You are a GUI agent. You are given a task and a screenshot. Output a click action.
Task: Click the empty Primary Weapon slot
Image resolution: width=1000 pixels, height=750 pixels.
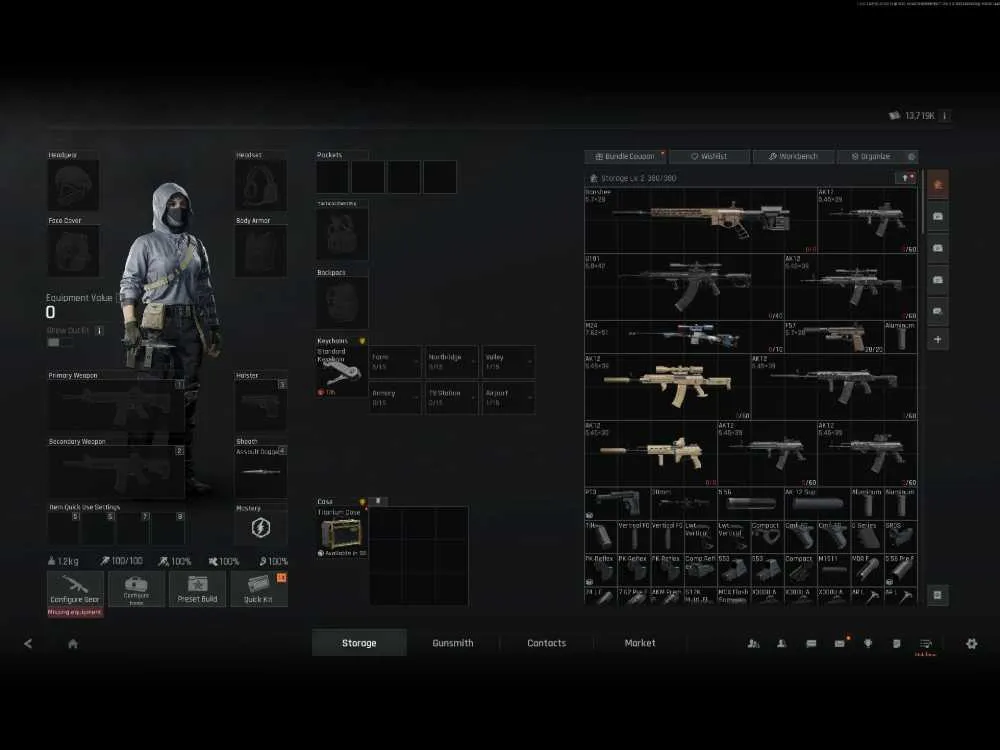click(116, 405)
